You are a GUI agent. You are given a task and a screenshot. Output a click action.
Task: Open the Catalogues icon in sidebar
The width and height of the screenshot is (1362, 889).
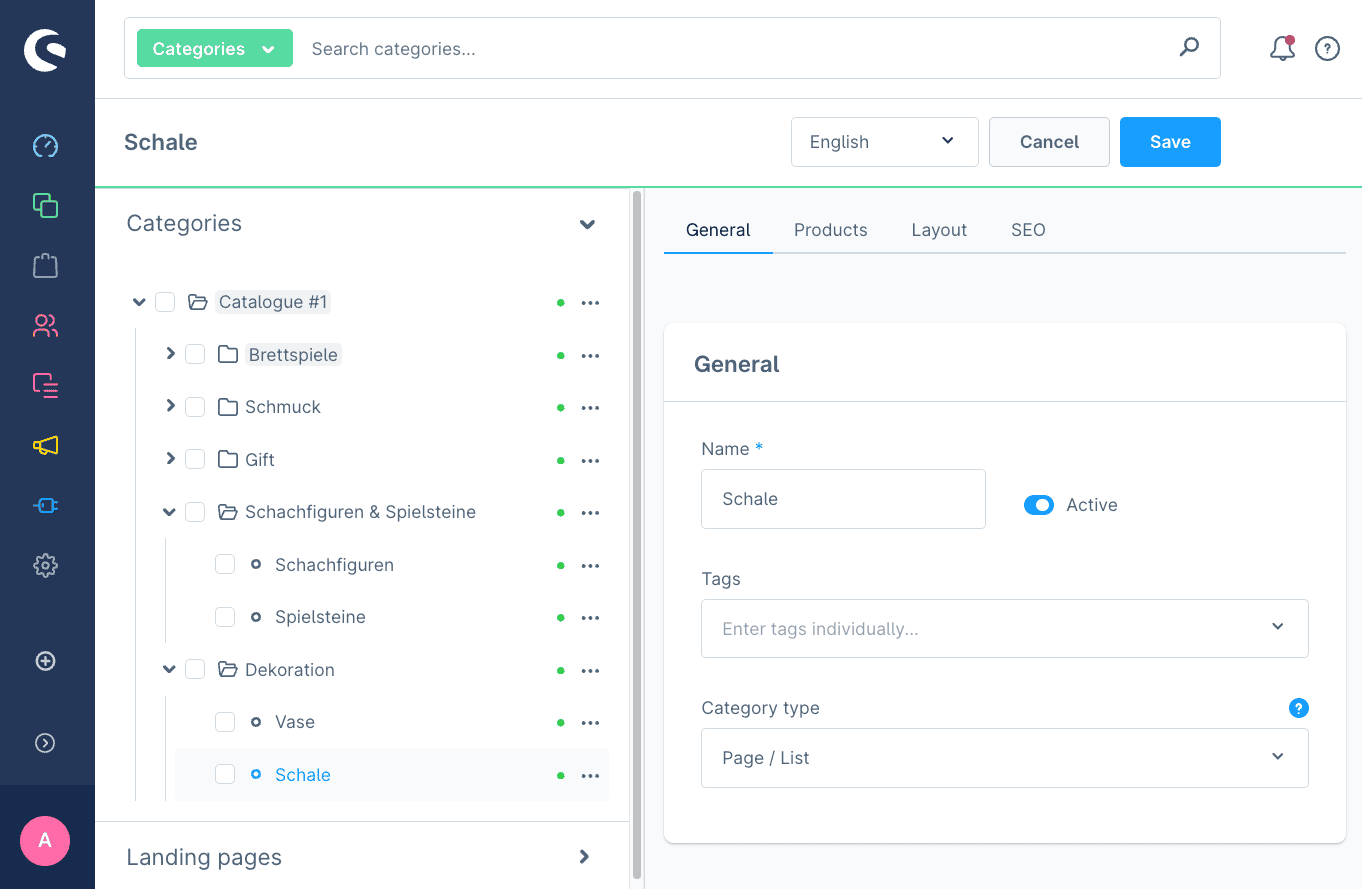pyautogui.click(x=45, y=205)
